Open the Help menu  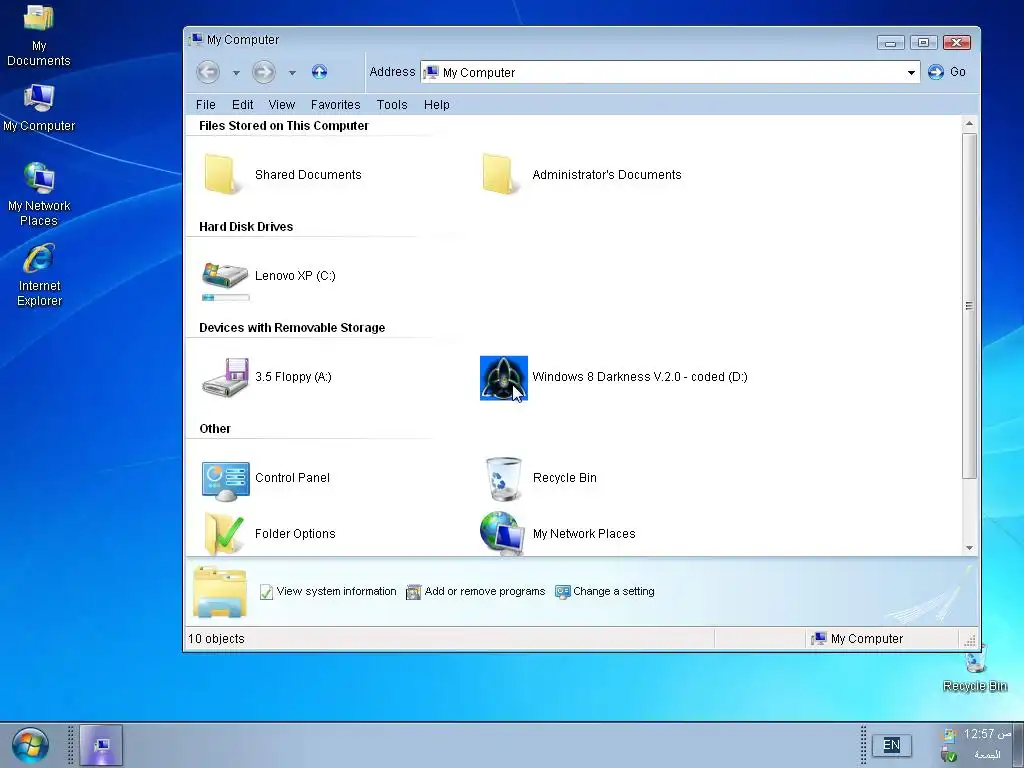[x=437, y=104]
